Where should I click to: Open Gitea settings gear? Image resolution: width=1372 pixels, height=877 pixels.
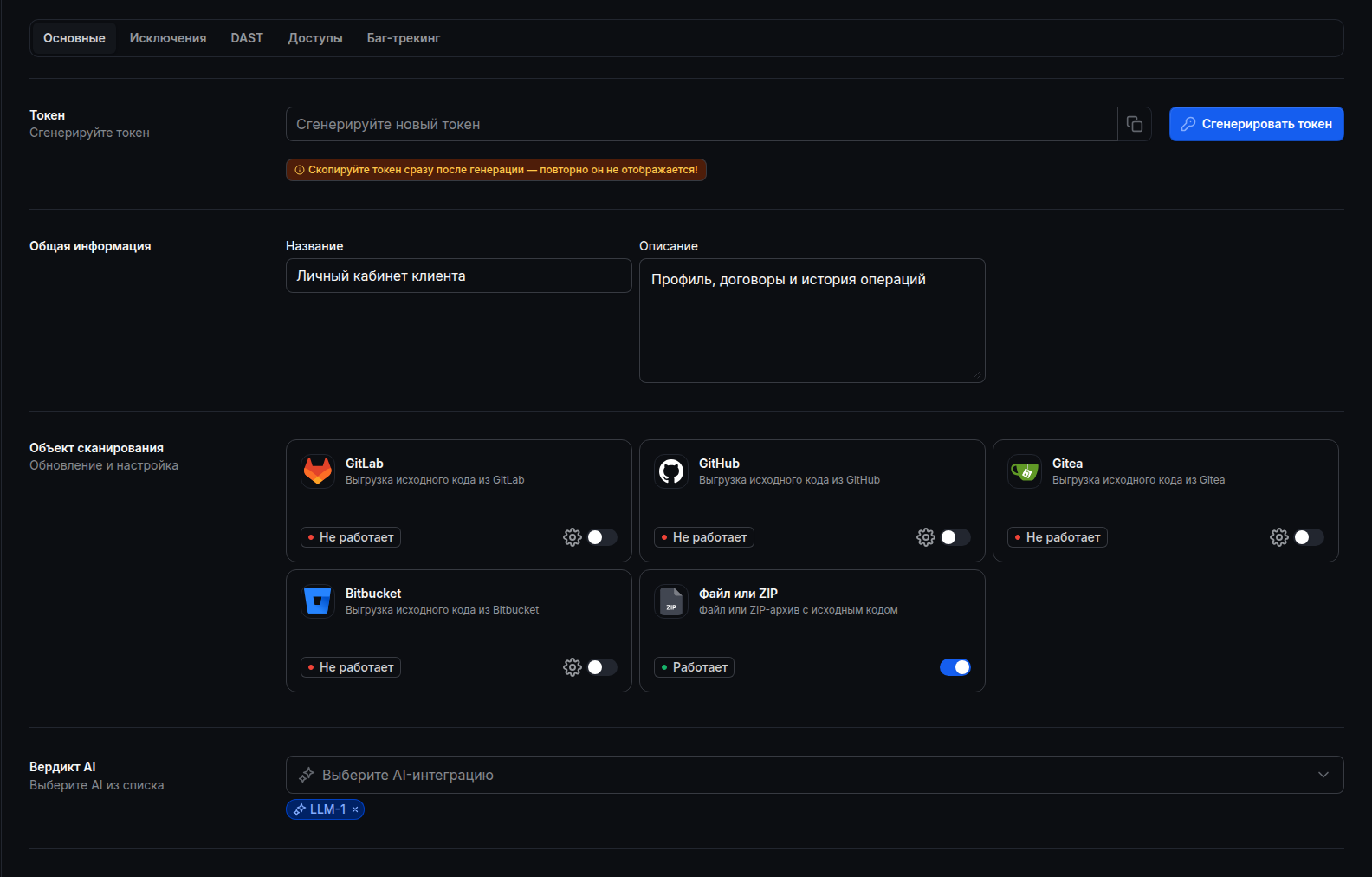pos(1279,537)
